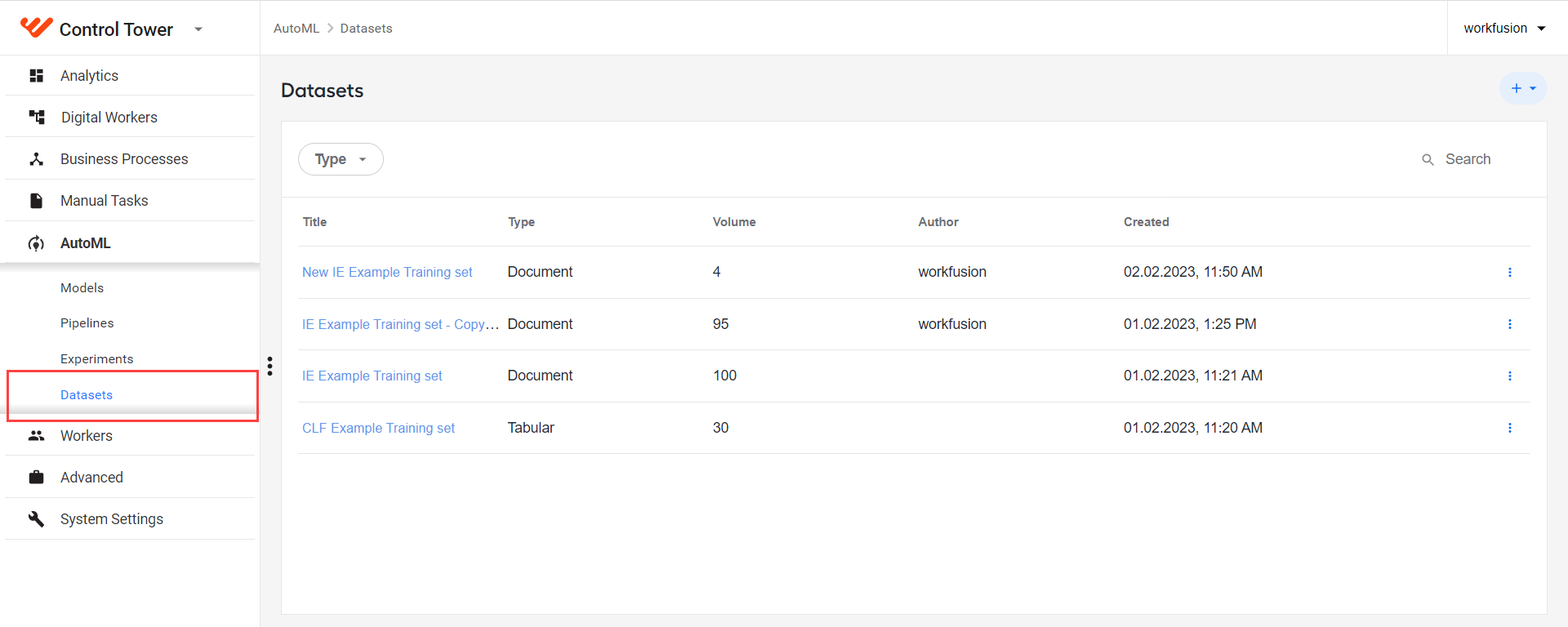Click the System Settings wrench icon
1568x627 pixels.
(x=36, y=519)
